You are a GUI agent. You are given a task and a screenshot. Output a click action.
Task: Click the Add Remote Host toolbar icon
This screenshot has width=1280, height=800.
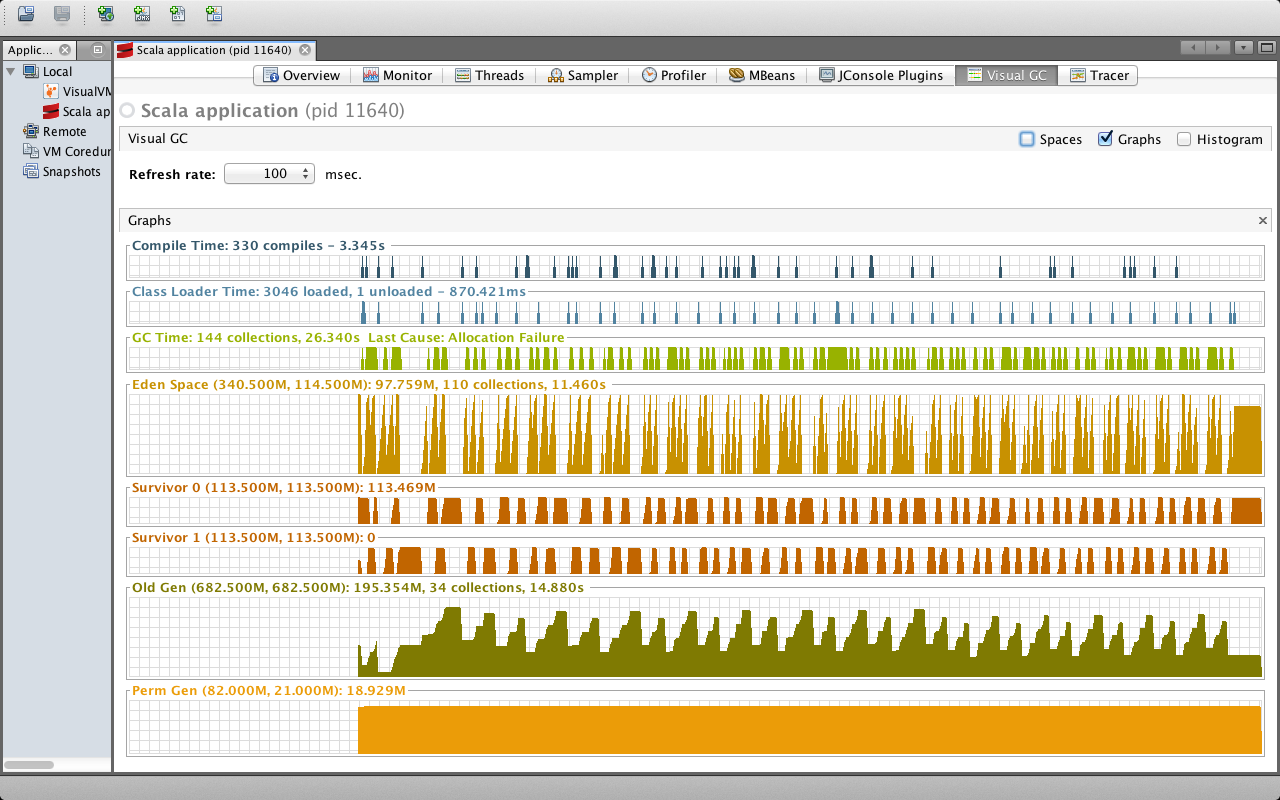pyautogui.click(x=106, y=13)
